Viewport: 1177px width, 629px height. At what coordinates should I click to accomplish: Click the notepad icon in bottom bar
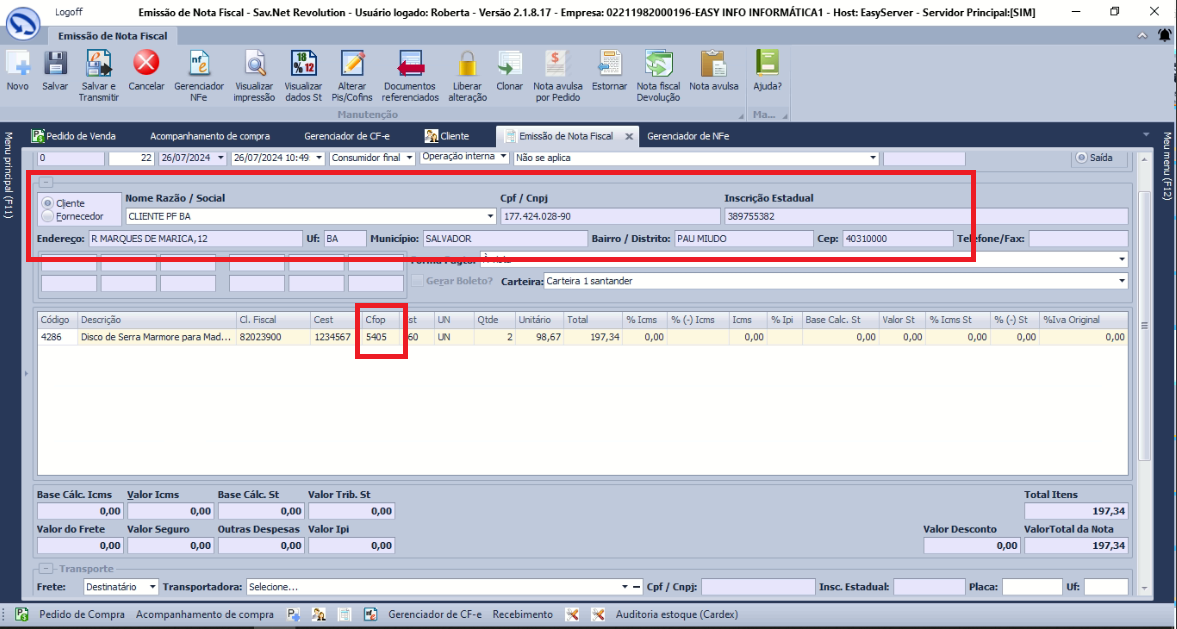pos(345,614)
